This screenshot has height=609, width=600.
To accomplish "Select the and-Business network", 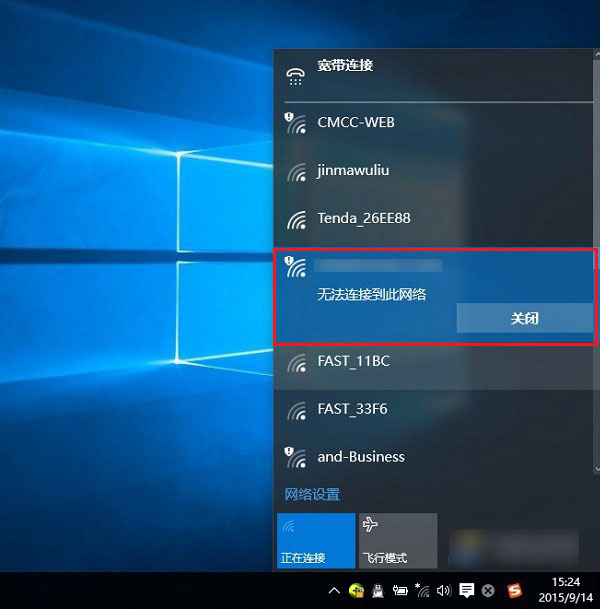I will tap(360, 457).
